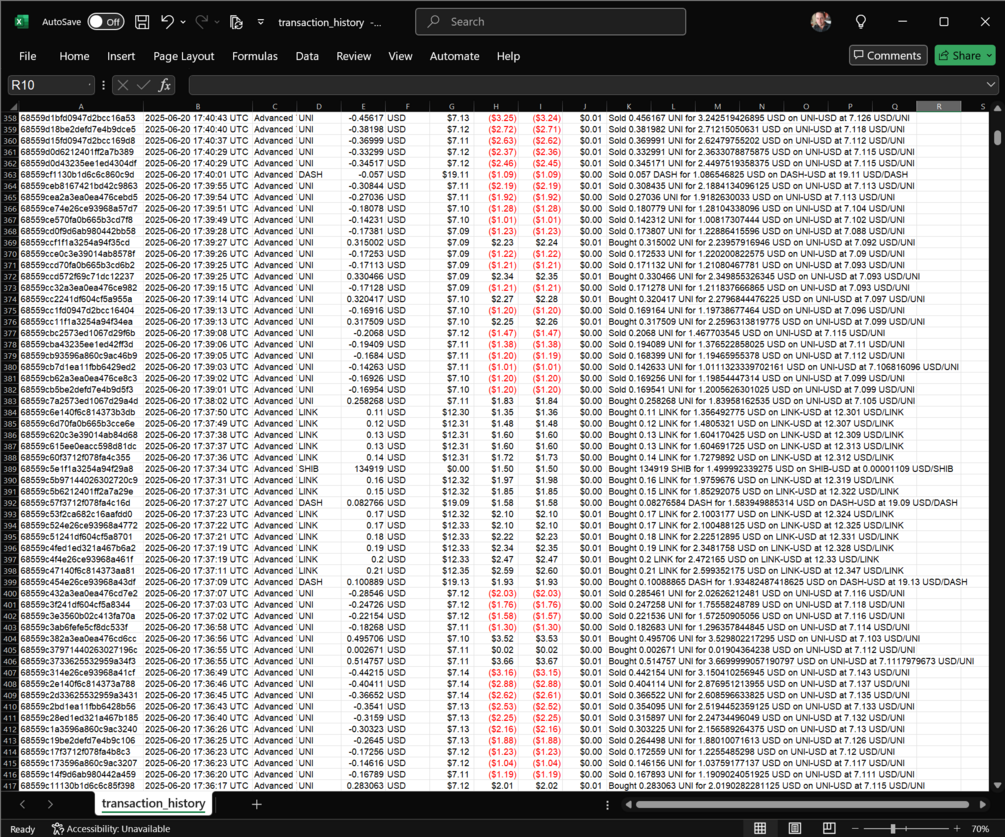Image resolution: width=1005 pixels, height=837 pixels.
Task: Click the Excel app logo icon
Action: point(21,22)
